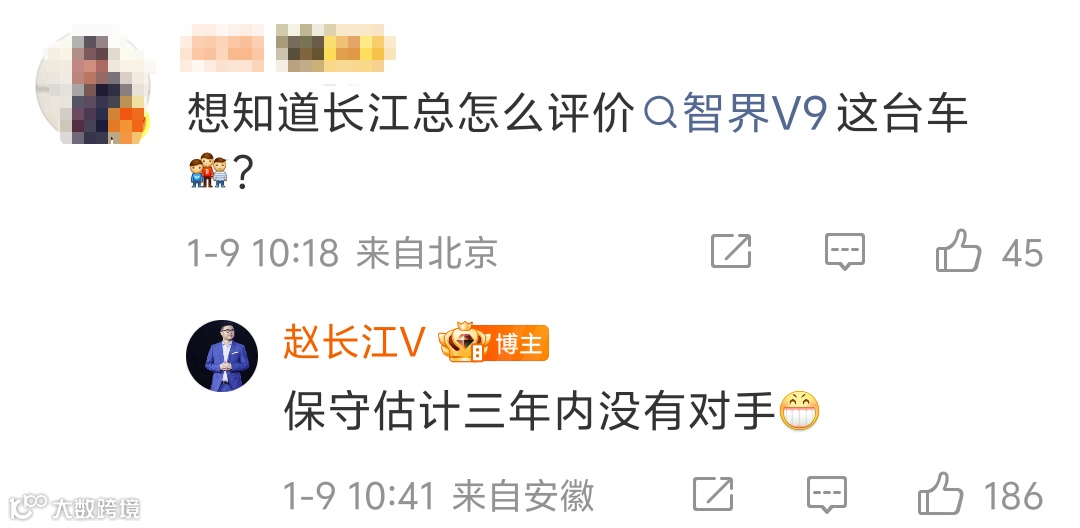
Task: Click the search magnifier icon before 智界V9
Action: click(661, 114)
